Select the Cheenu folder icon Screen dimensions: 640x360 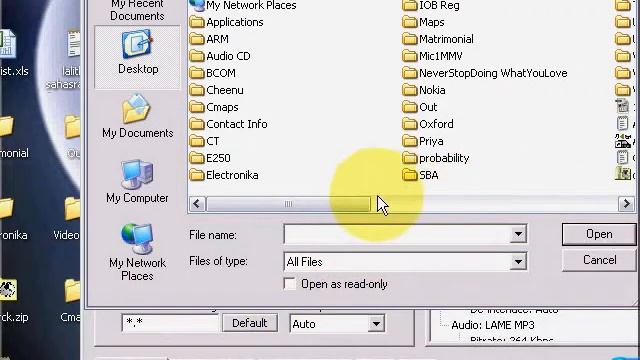pyautogui.click(x=197, y=90)
